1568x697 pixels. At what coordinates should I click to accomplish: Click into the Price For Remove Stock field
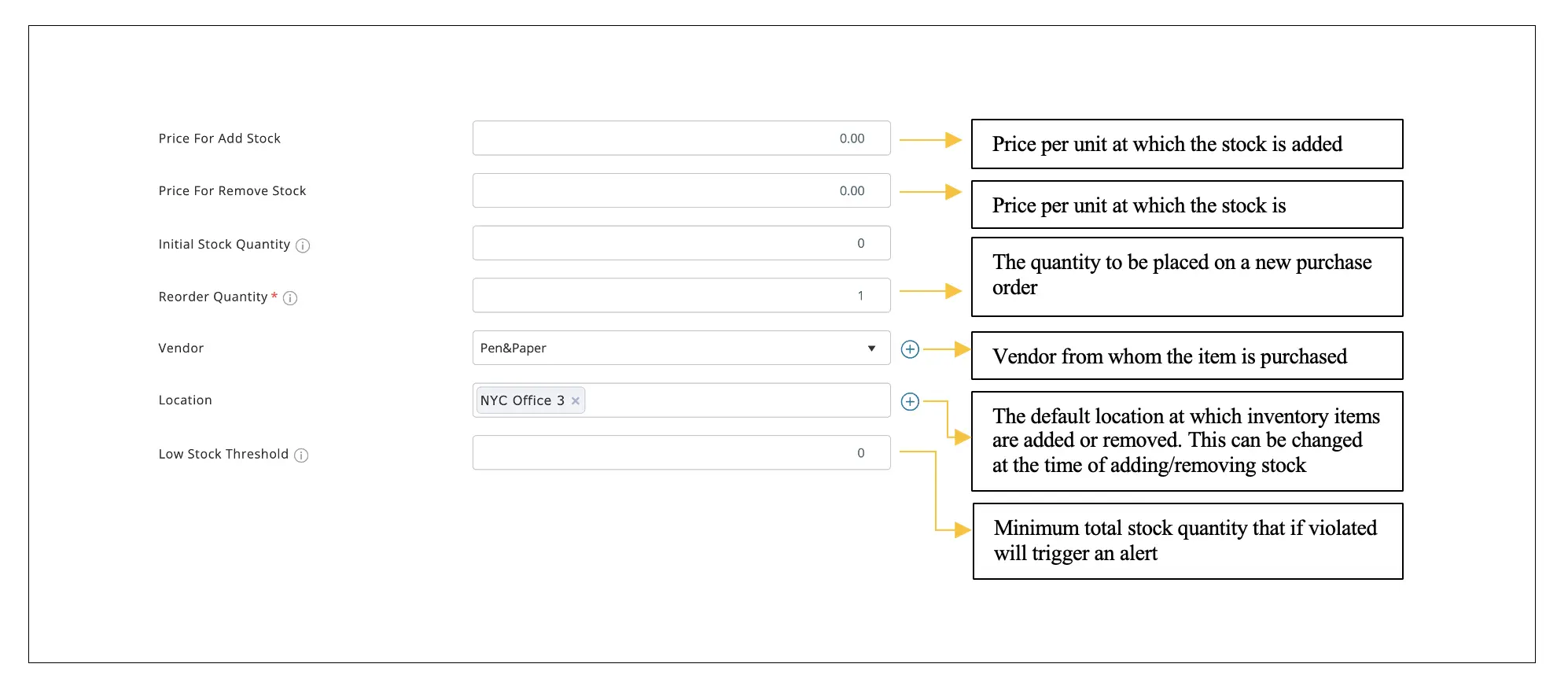coord(681,190)
